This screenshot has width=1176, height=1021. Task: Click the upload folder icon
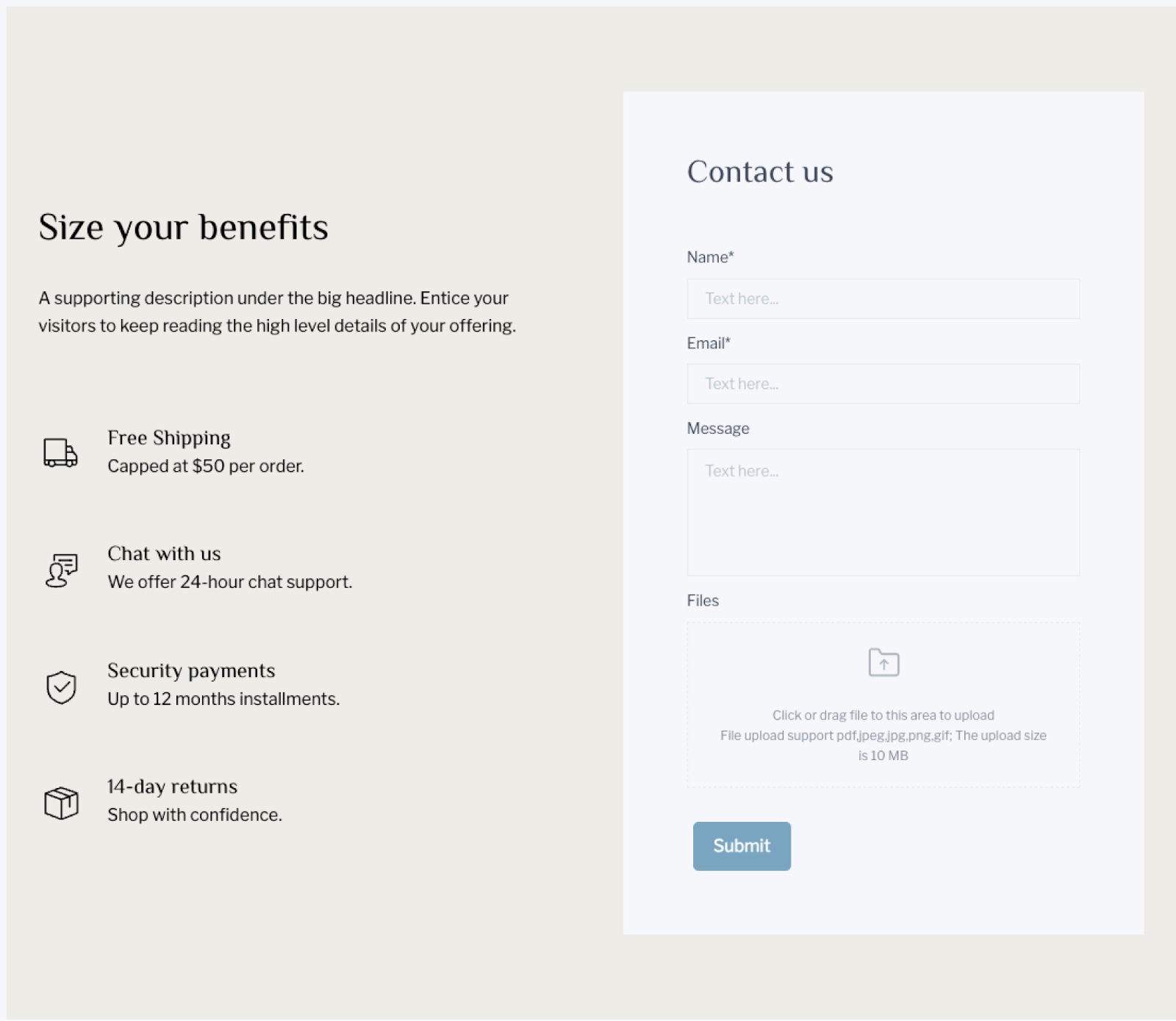click(883, 662)
